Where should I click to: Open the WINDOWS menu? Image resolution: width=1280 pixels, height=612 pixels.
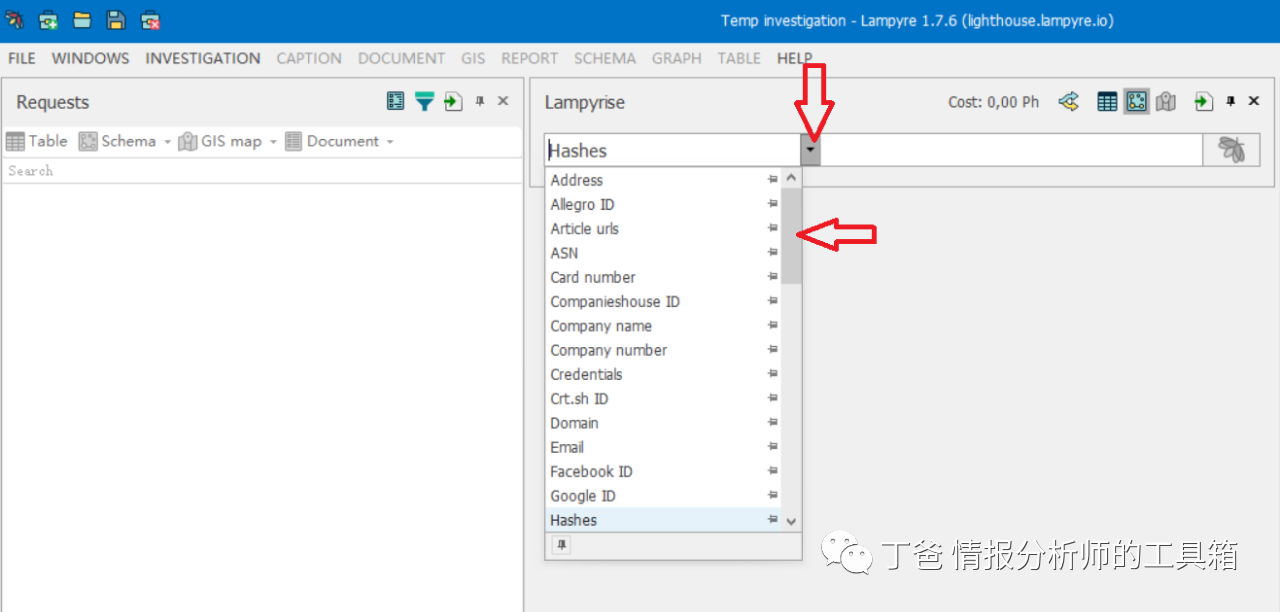(90, 58)
